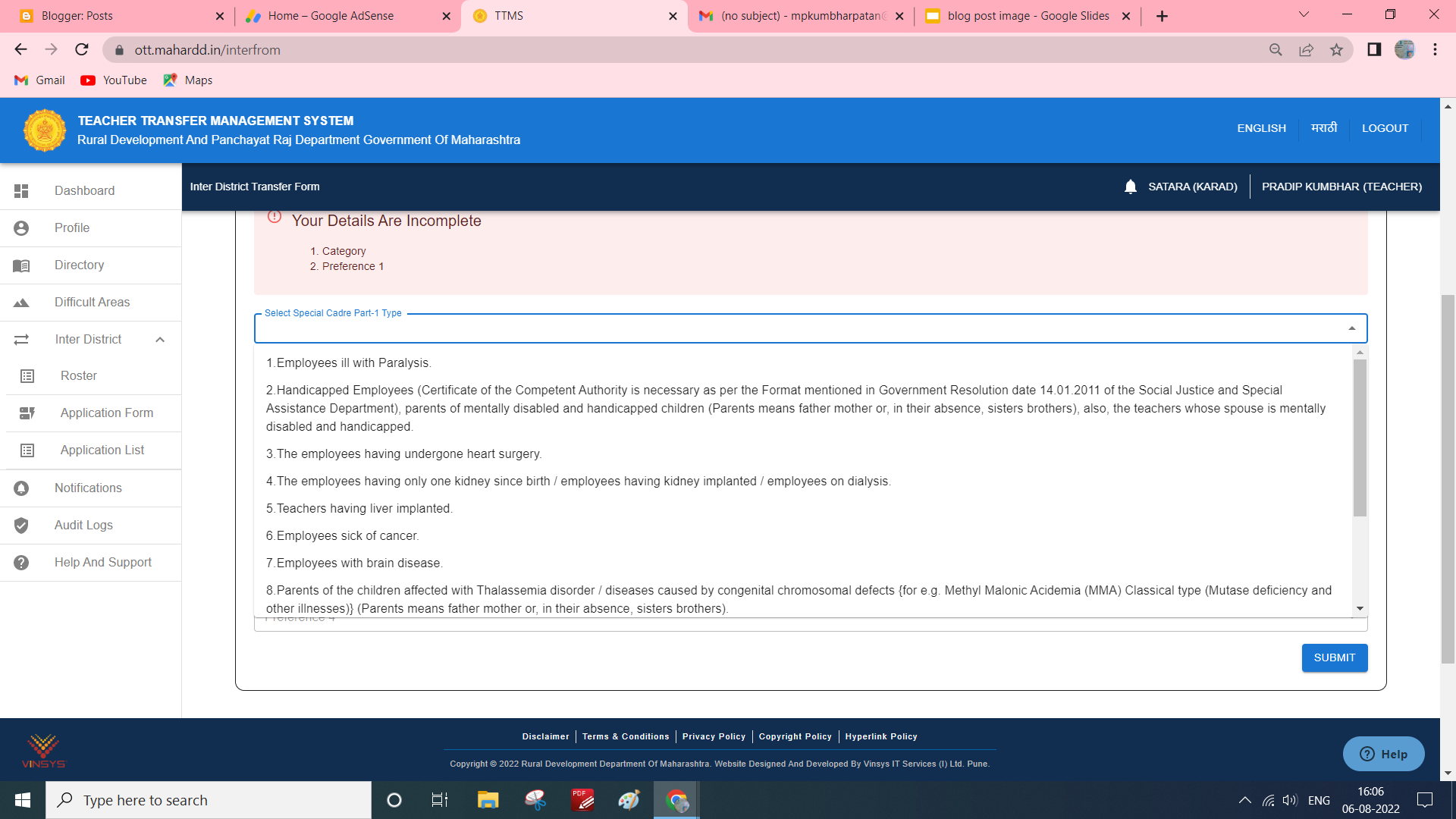This screenshot has height=819, width=1456.
Task: Open a new browser tab
Action: (x=1162, y=16)
